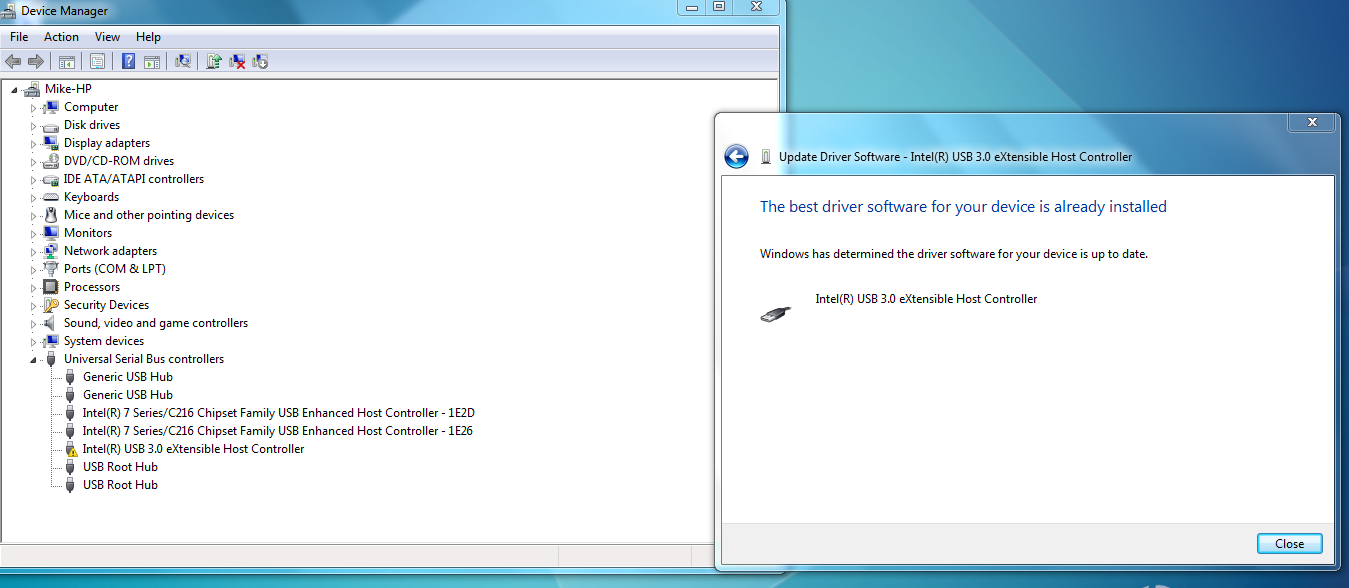Select the Computer tree item label
The width and height of the screenshot is (1349, 588).
coord(91,107)
